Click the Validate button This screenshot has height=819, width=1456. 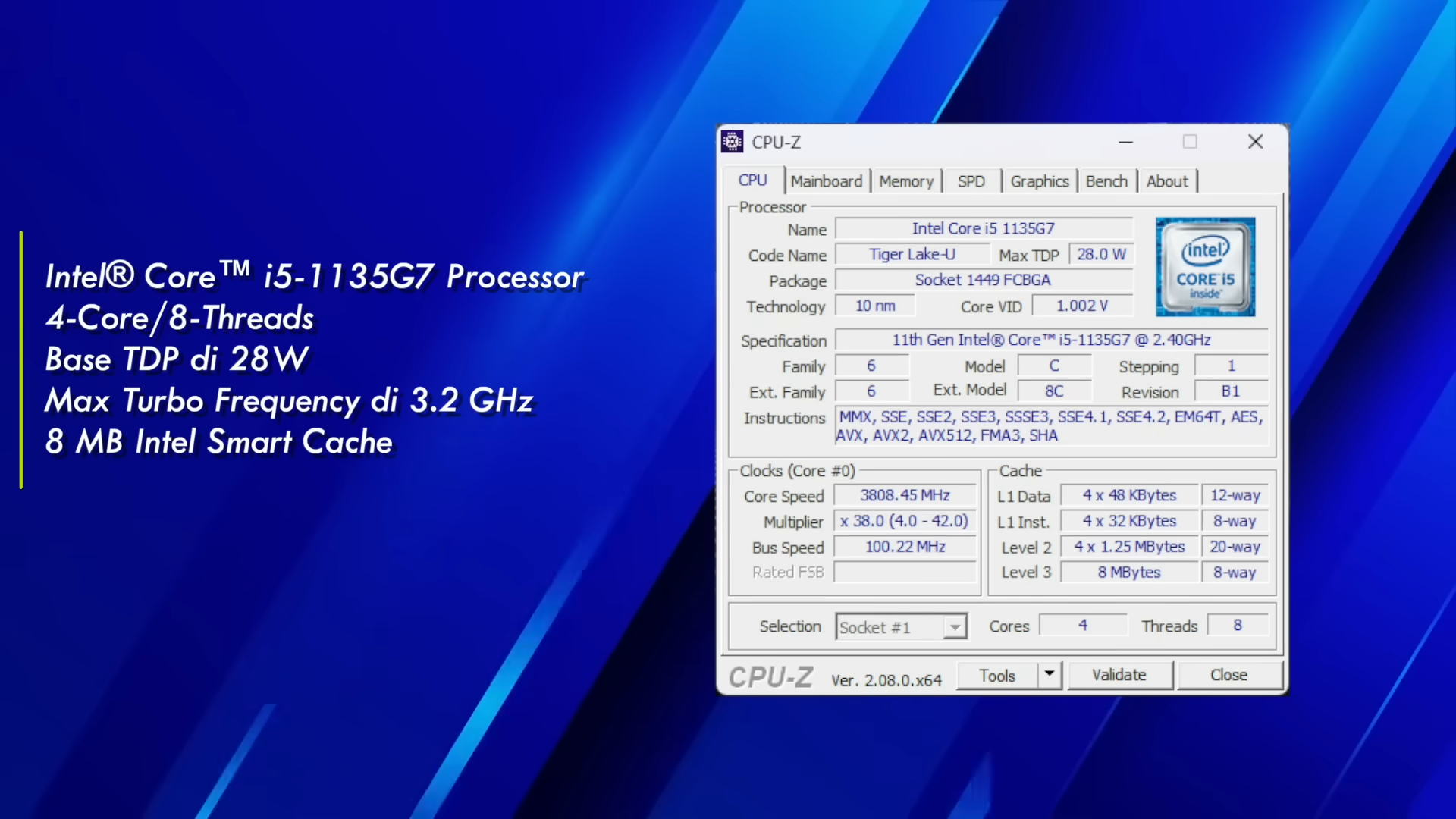coord(1119,675)
